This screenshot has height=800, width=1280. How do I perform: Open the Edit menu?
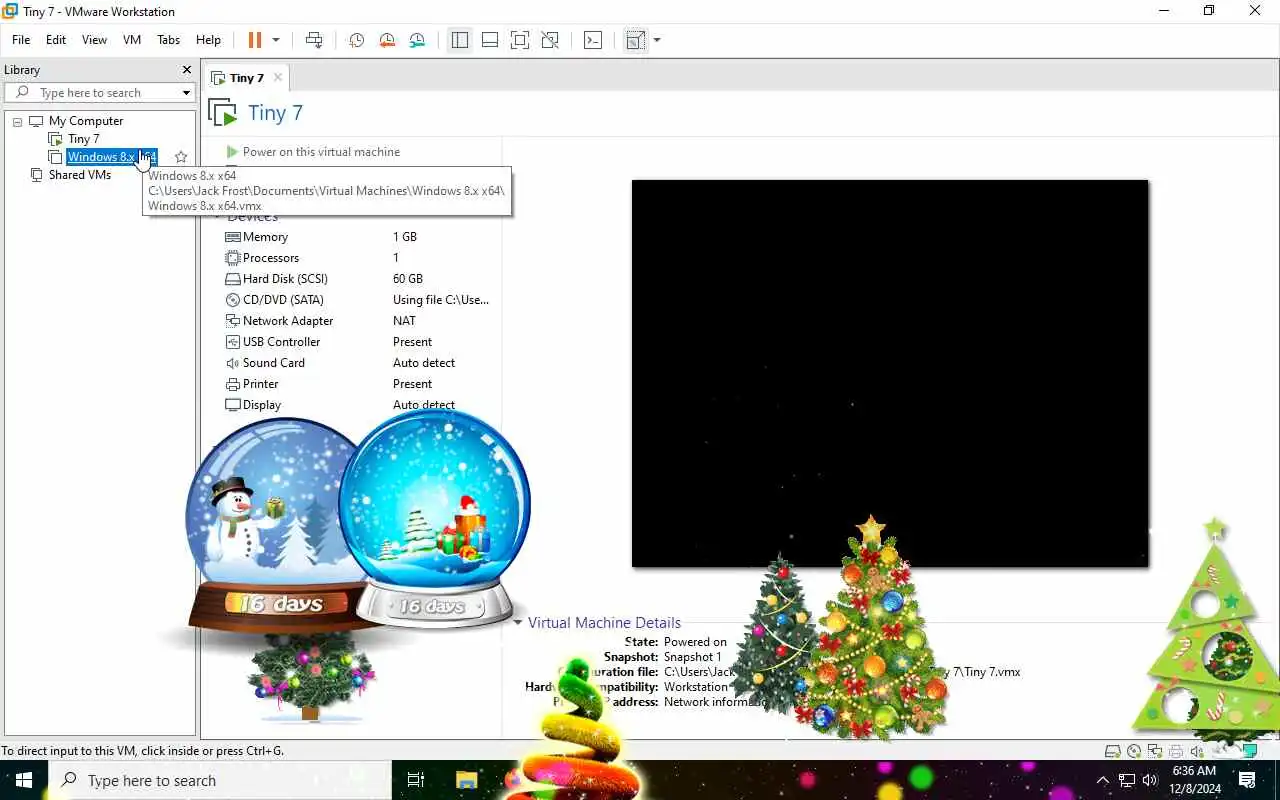(x=56, y=40)
